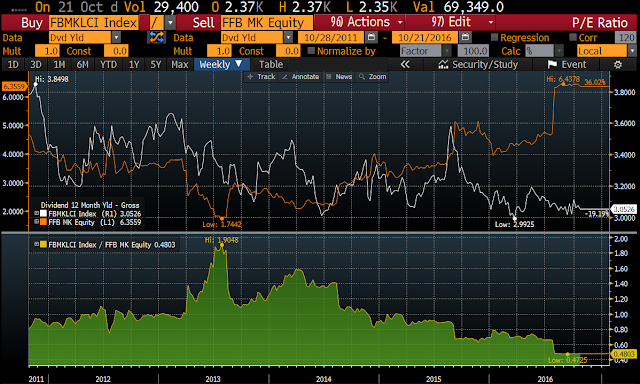Toggle the Normalize by checkbox
Screen dimensions: 640x384
point(311,51)
